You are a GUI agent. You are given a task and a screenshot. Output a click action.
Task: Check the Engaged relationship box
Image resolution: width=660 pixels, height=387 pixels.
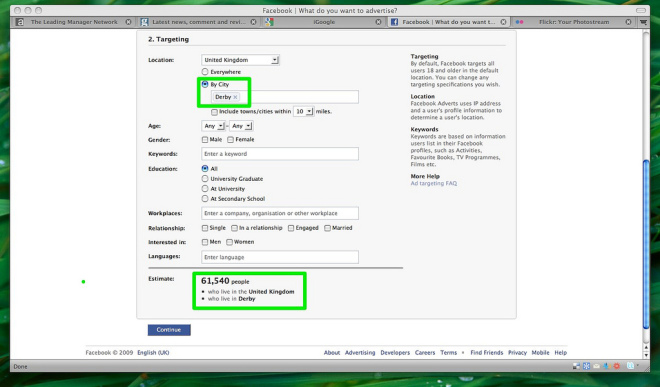[x=291, y=228]
